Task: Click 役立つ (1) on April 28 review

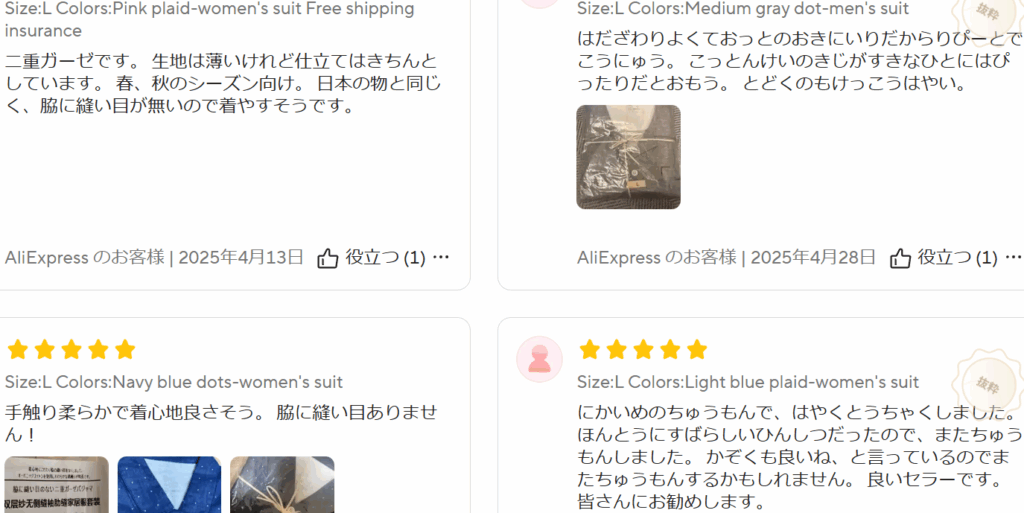Action: (x=957, y=258)
